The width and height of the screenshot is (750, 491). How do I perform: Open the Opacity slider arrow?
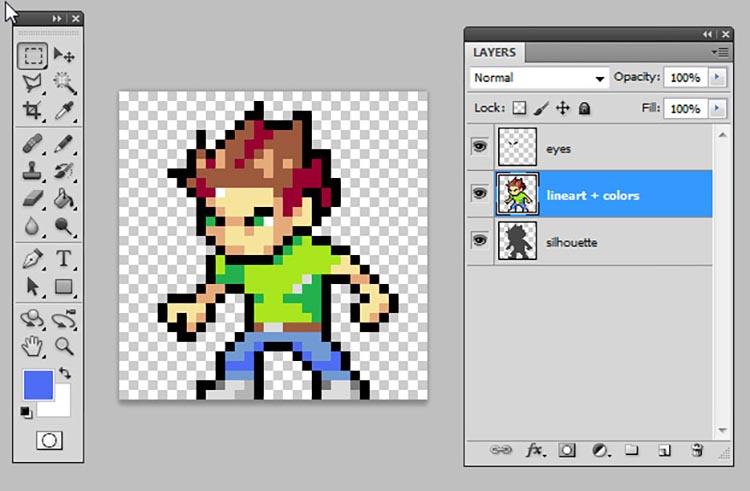coord(717,77)
